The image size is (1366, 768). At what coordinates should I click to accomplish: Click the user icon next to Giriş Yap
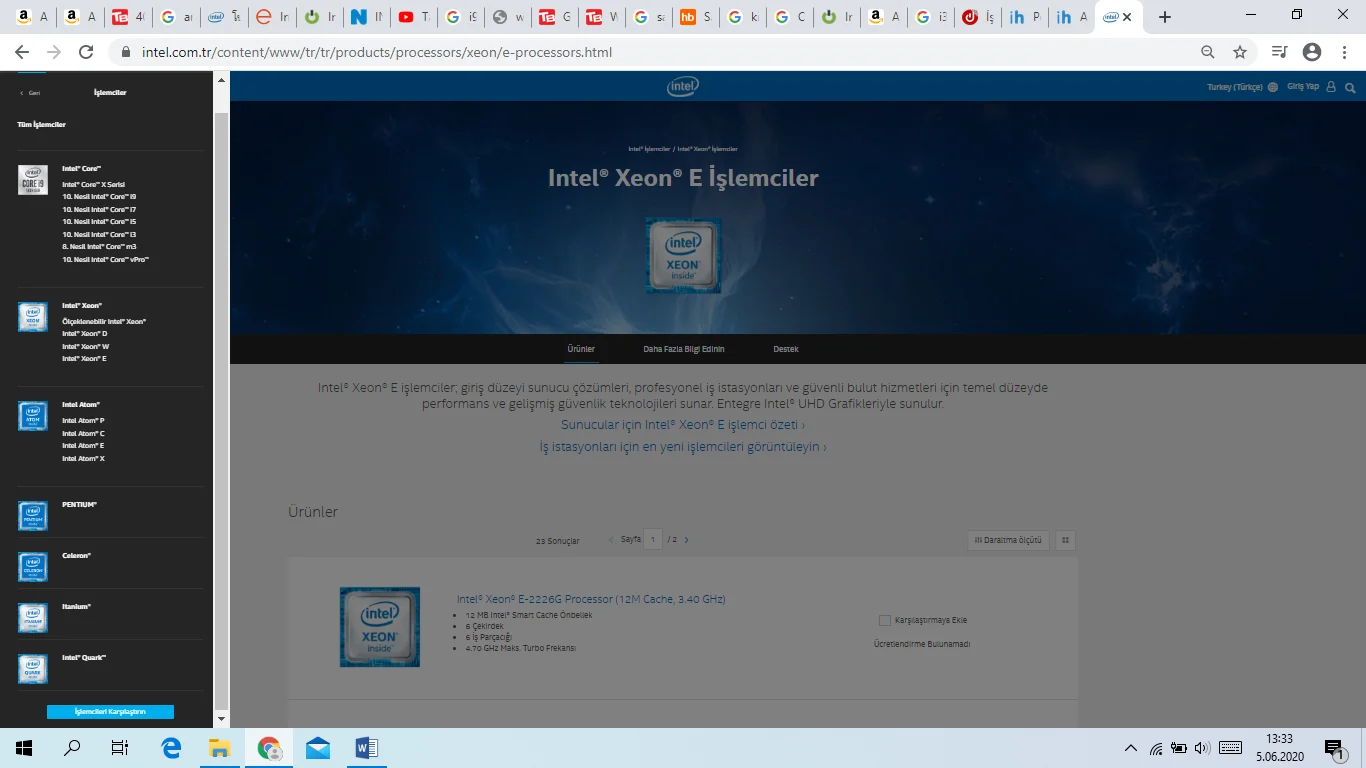[x=1331, y=87]
